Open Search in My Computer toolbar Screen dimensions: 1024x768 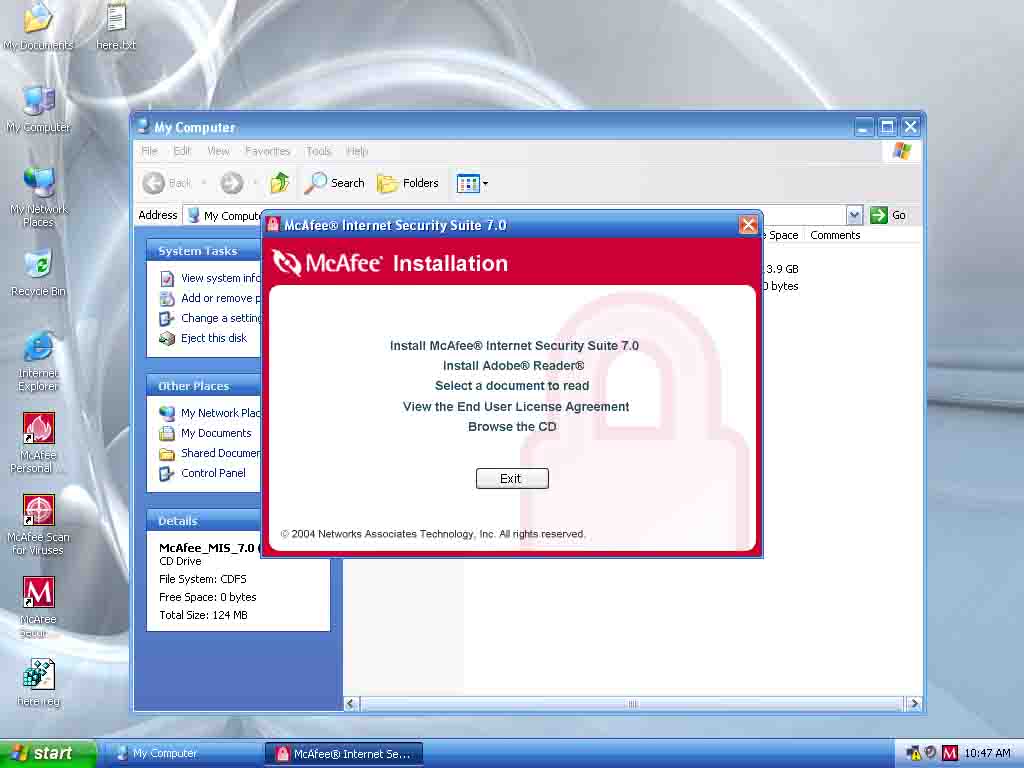(x=334, y=184)
